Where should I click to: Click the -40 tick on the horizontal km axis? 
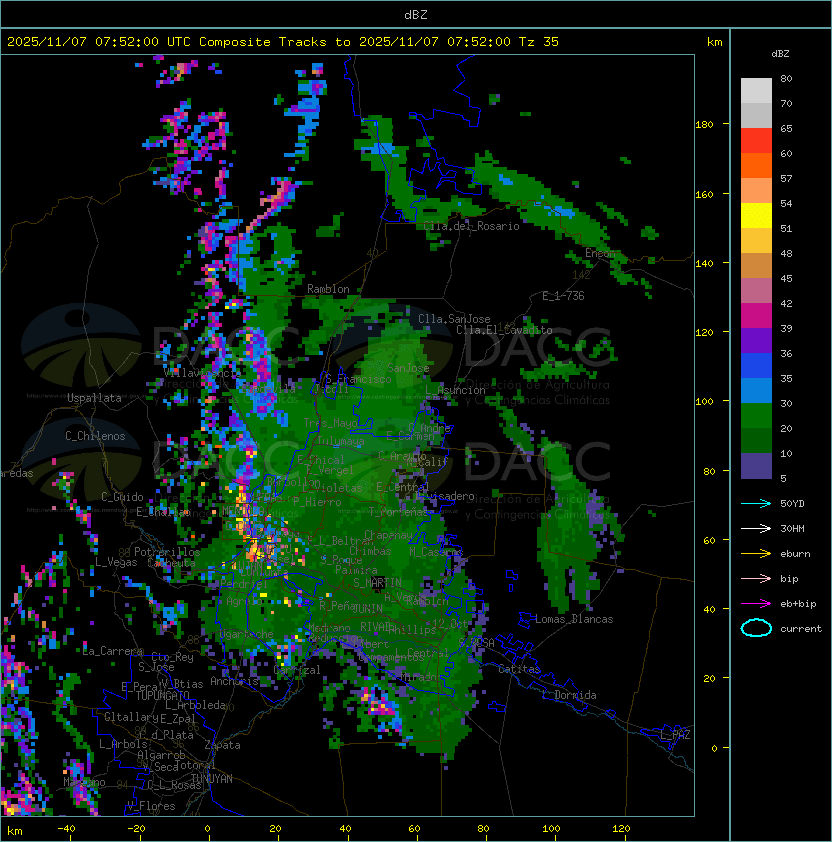[66, 829]
